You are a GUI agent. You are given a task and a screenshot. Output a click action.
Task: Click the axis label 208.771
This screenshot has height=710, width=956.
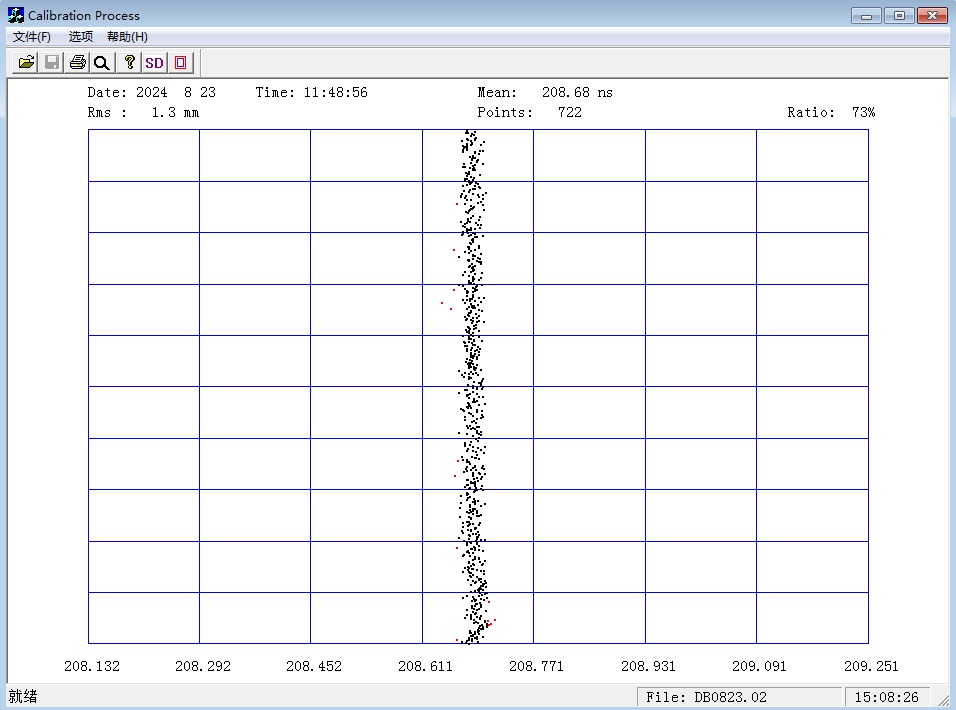[537, 667]
